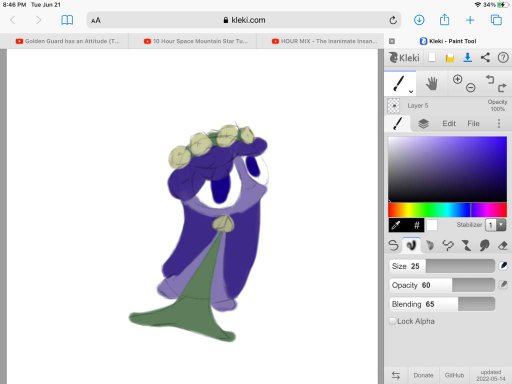The width and height of the screenshot is (512, 384).
Task: Open the Donate link
Action: pos(423,375)
